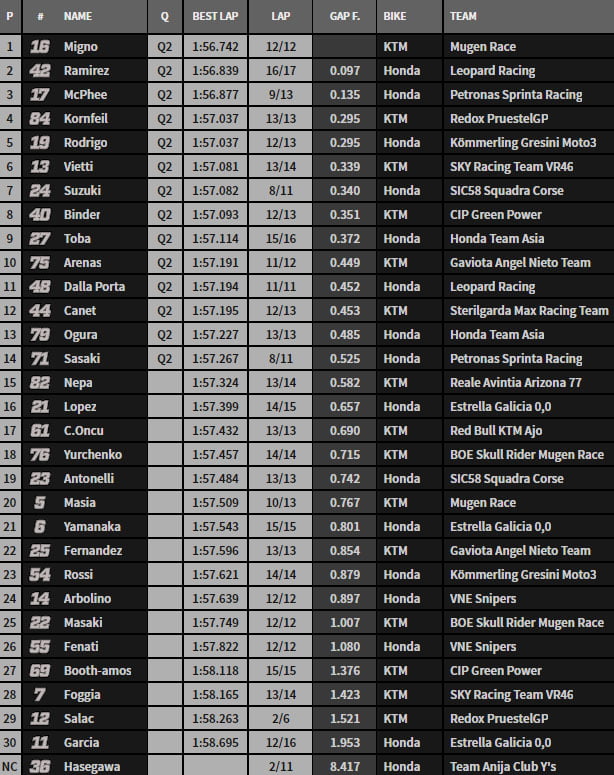614x775 pixels.
Task: Open rider name McPhee
Action: click(x=85, y=95)
